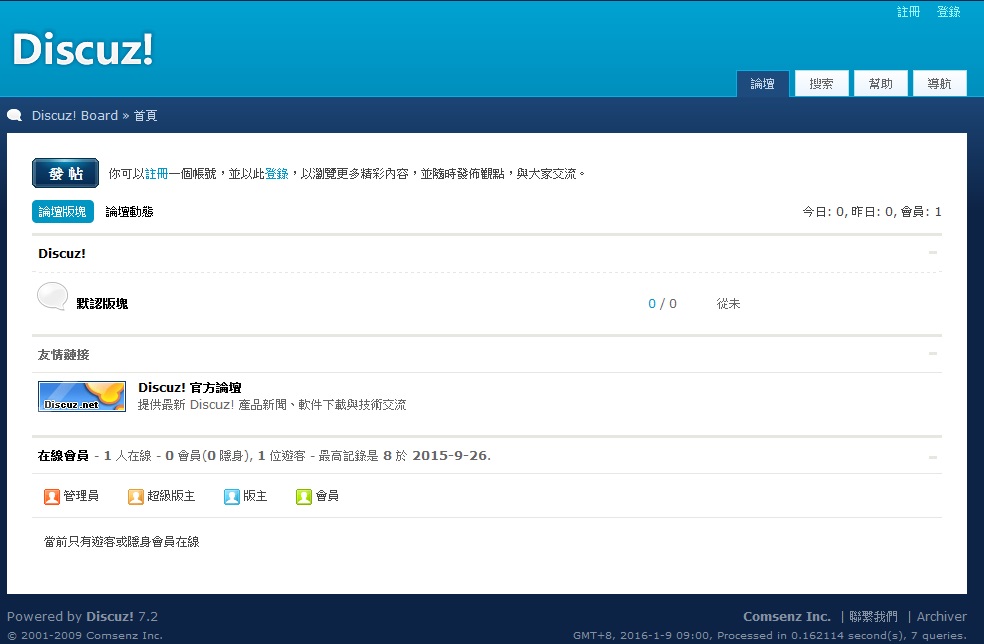Click Discuz! link in Powered by text

[x=110, y=616]
